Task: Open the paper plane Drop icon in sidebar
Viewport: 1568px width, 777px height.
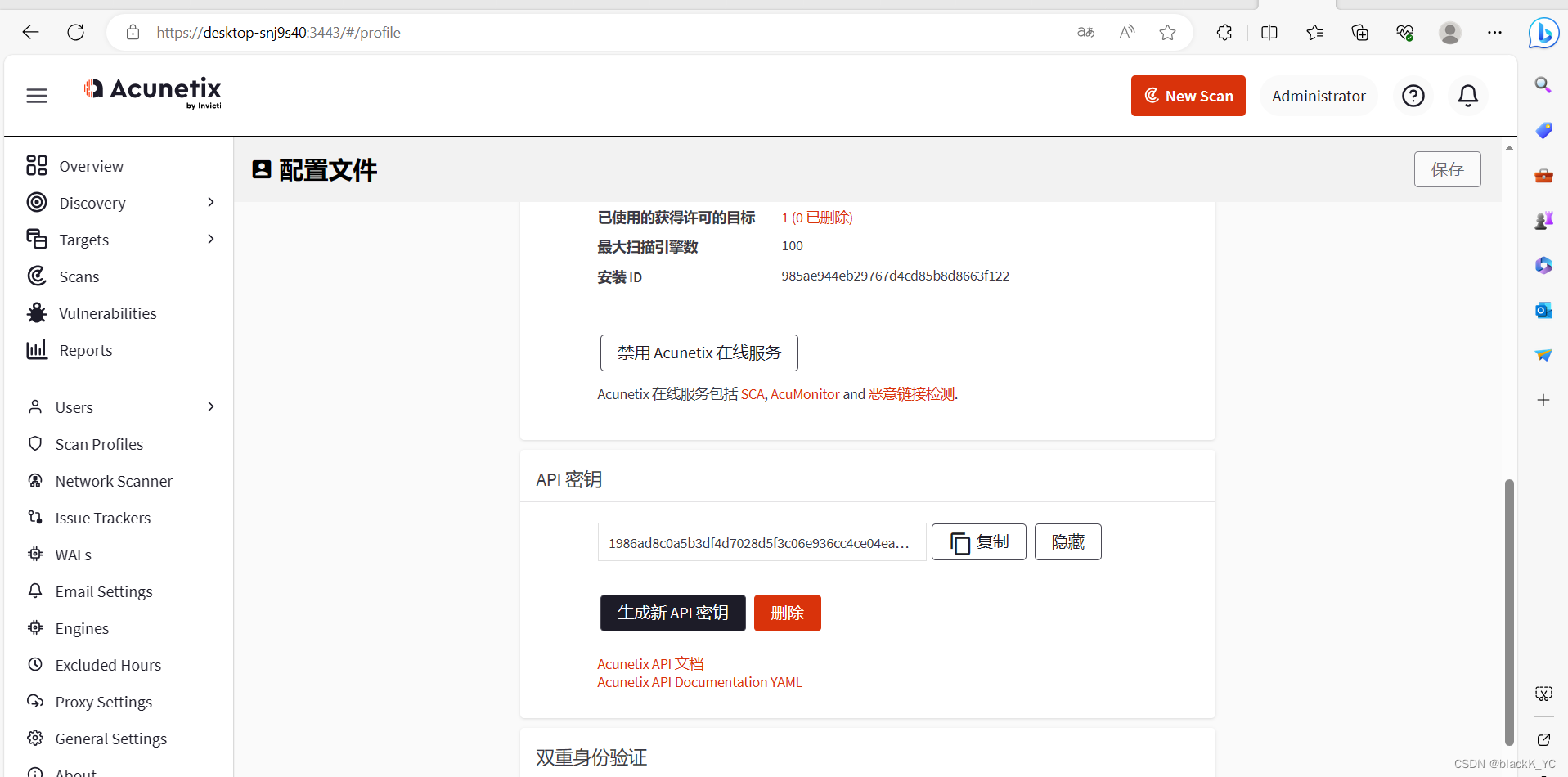Action: click(x=1543, y=355)
